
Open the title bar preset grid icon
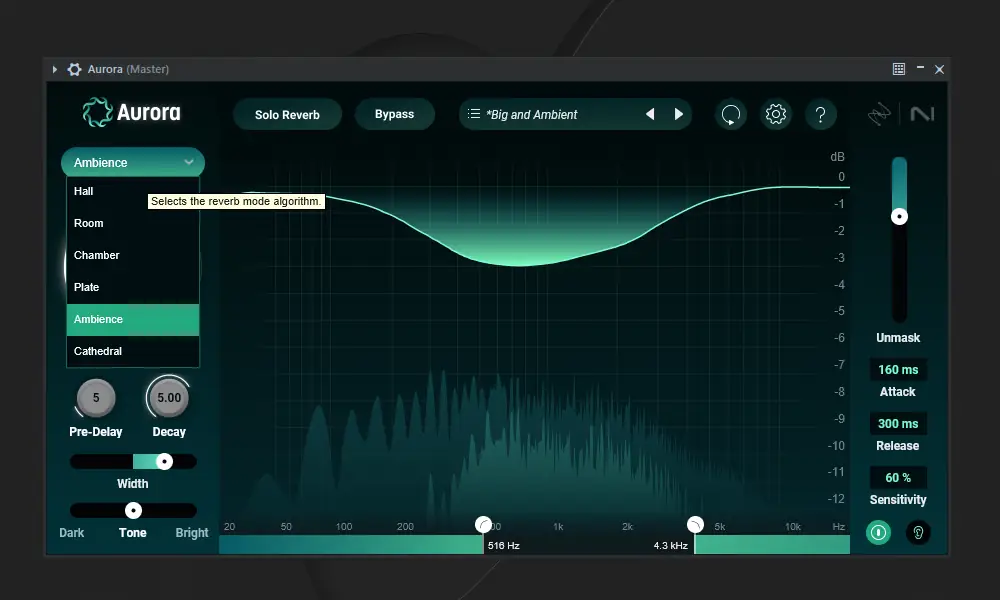(899, 69)
